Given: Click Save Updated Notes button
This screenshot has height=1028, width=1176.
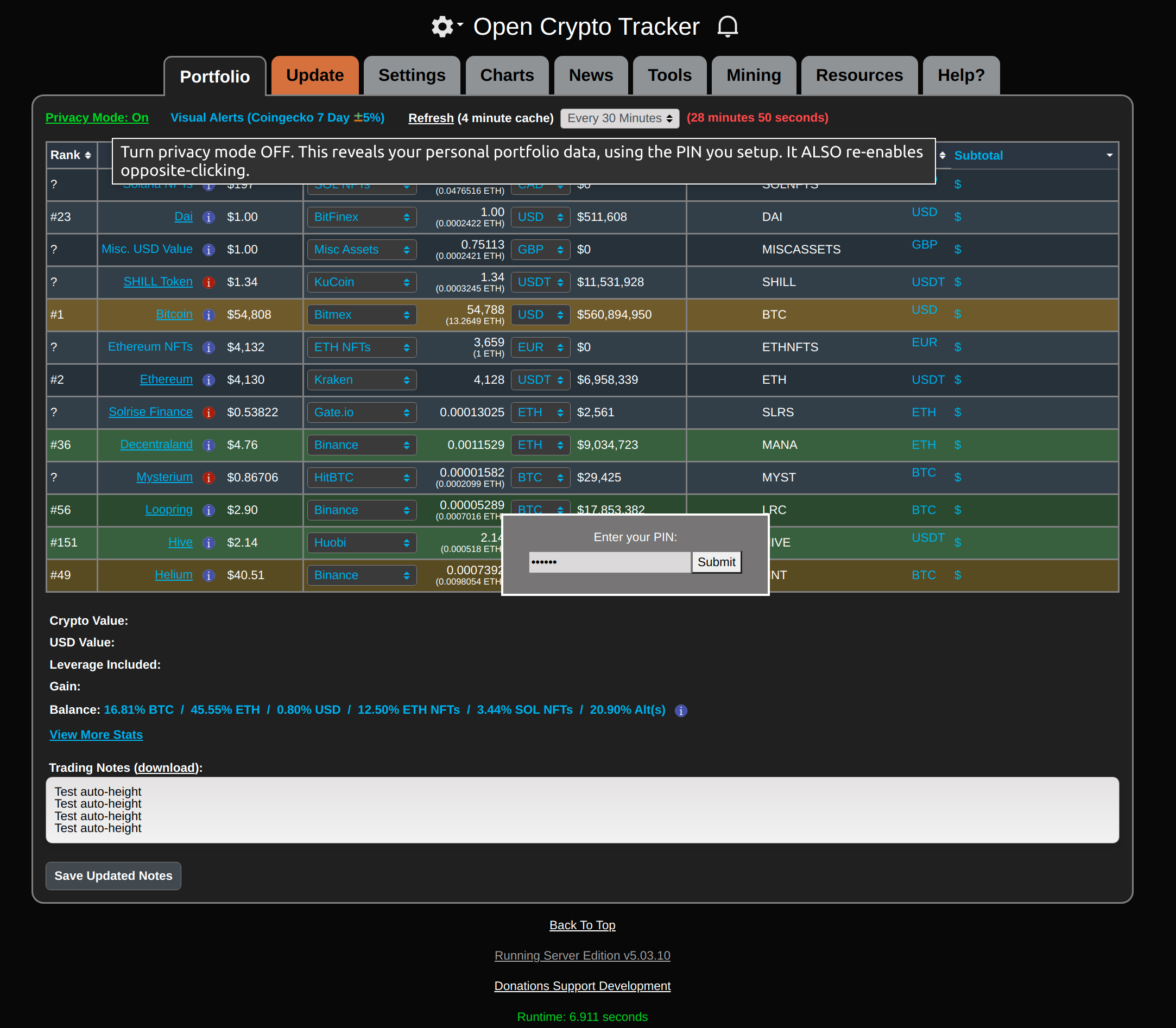Looking at the screenshot, I should tap(113, 876).
